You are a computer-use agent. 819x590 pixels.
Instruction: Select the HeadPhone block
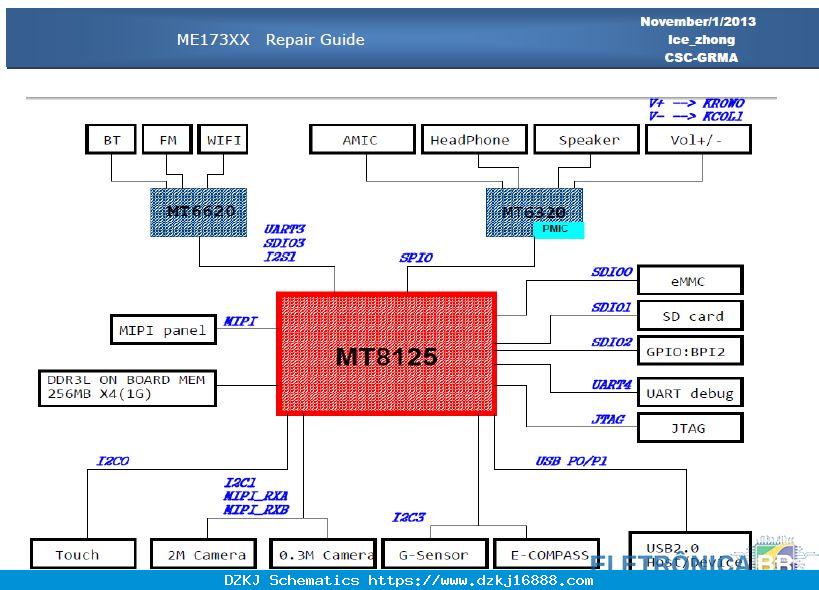click(474, 139)
